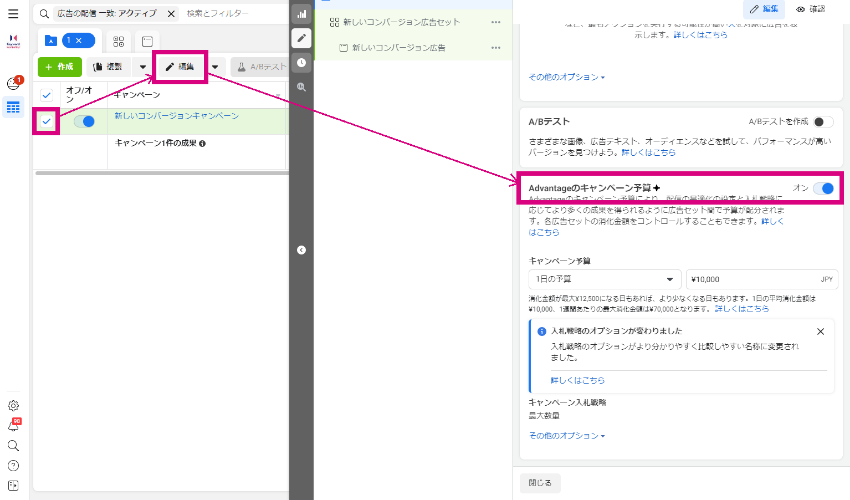Click search magnifier in filter bar

click(44, 14)
